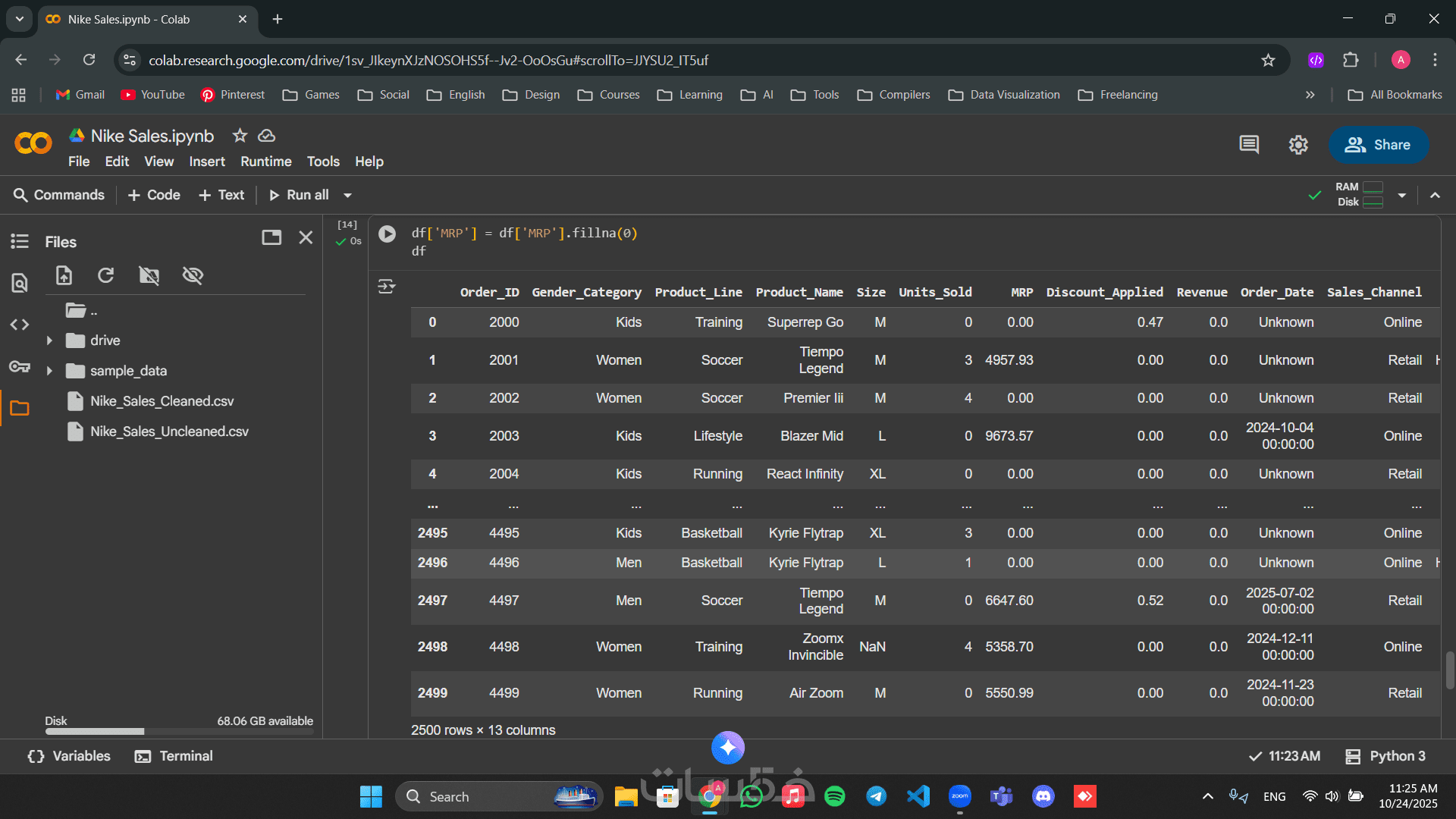The width and height of the screenshot is (1456, 819).
Task: Open the Insert menu
Action: (206, 162)
